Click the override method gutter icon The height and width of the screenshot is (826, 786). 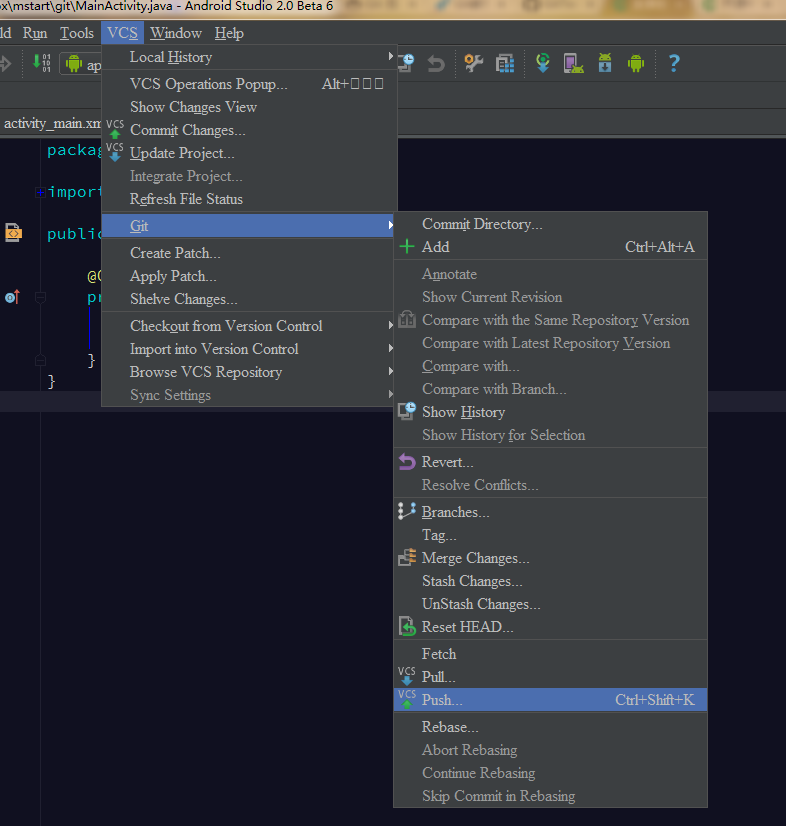click(13, 297)
